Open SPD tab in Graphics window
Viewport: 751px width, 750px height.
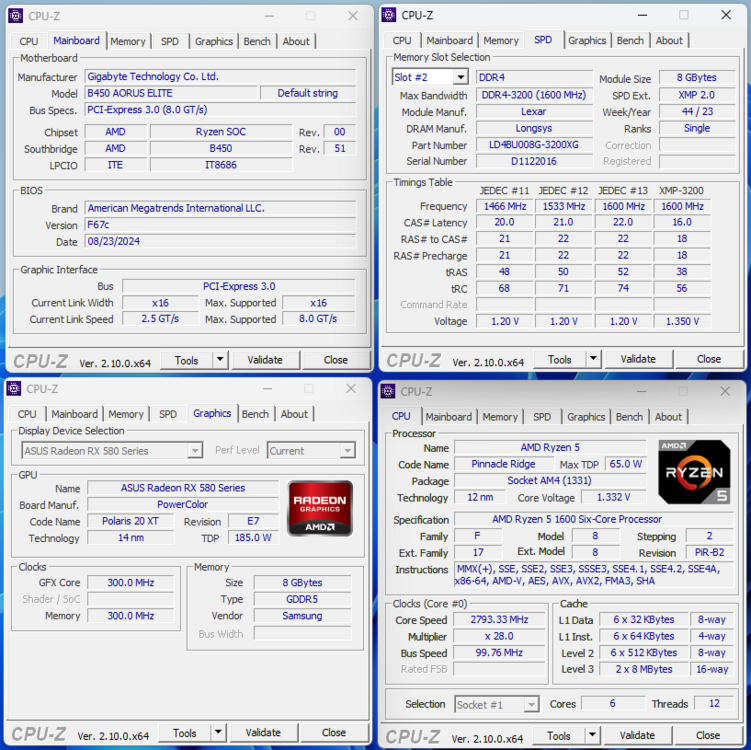[168, 414]
